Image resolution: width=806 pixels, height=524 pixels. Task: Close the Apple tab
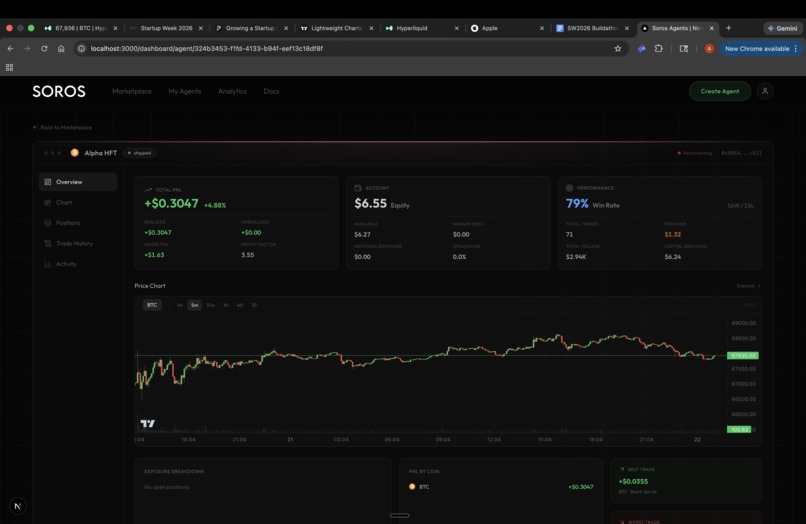pyautogui.click(x=542, y=28)
